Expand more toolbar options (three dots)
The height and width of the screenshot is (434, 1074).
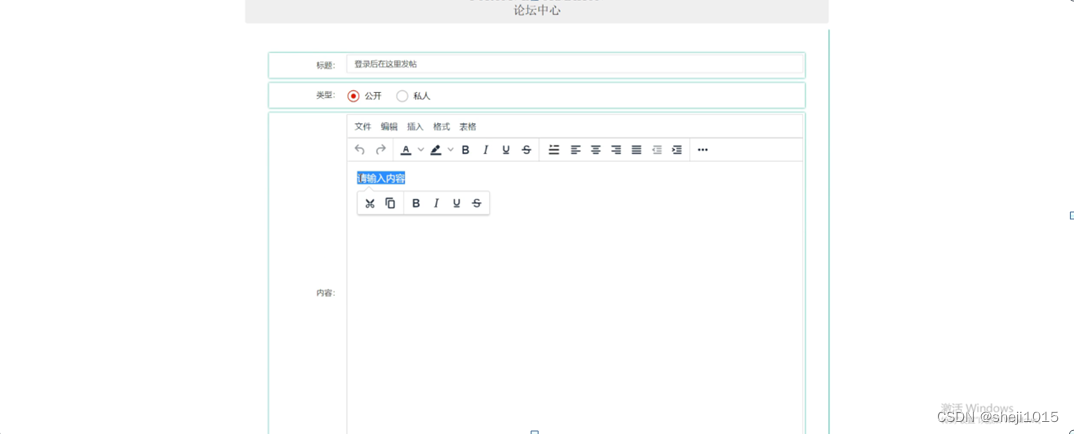[703, 150]
